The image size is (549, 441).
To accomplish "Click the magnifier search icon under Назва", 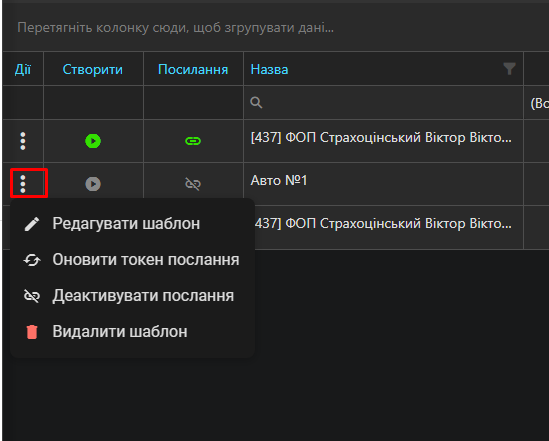I will pyautogui.click(x=256, y=103).
